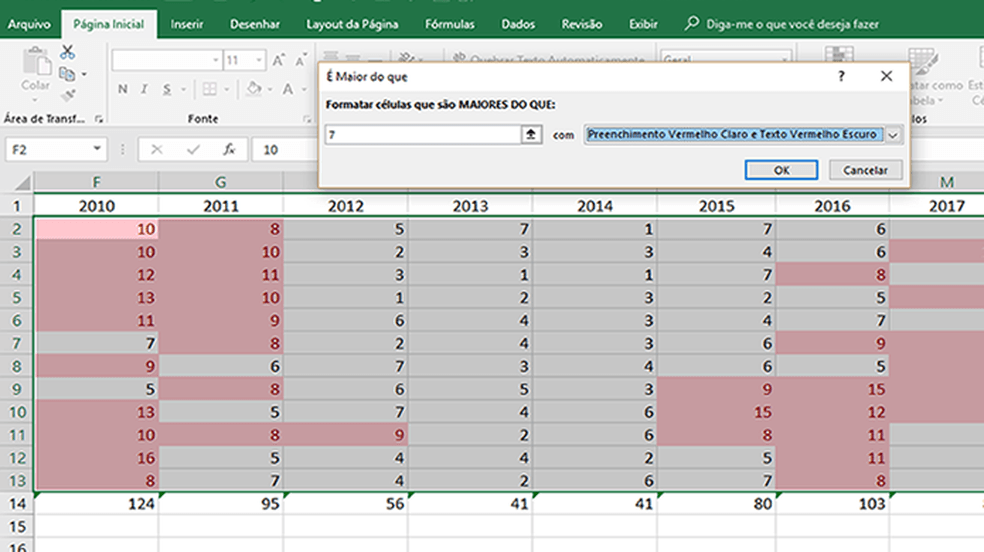Open the Fórmulas ribbon tab
This screenshot has height=552, width=984.
tap(449, 24)
